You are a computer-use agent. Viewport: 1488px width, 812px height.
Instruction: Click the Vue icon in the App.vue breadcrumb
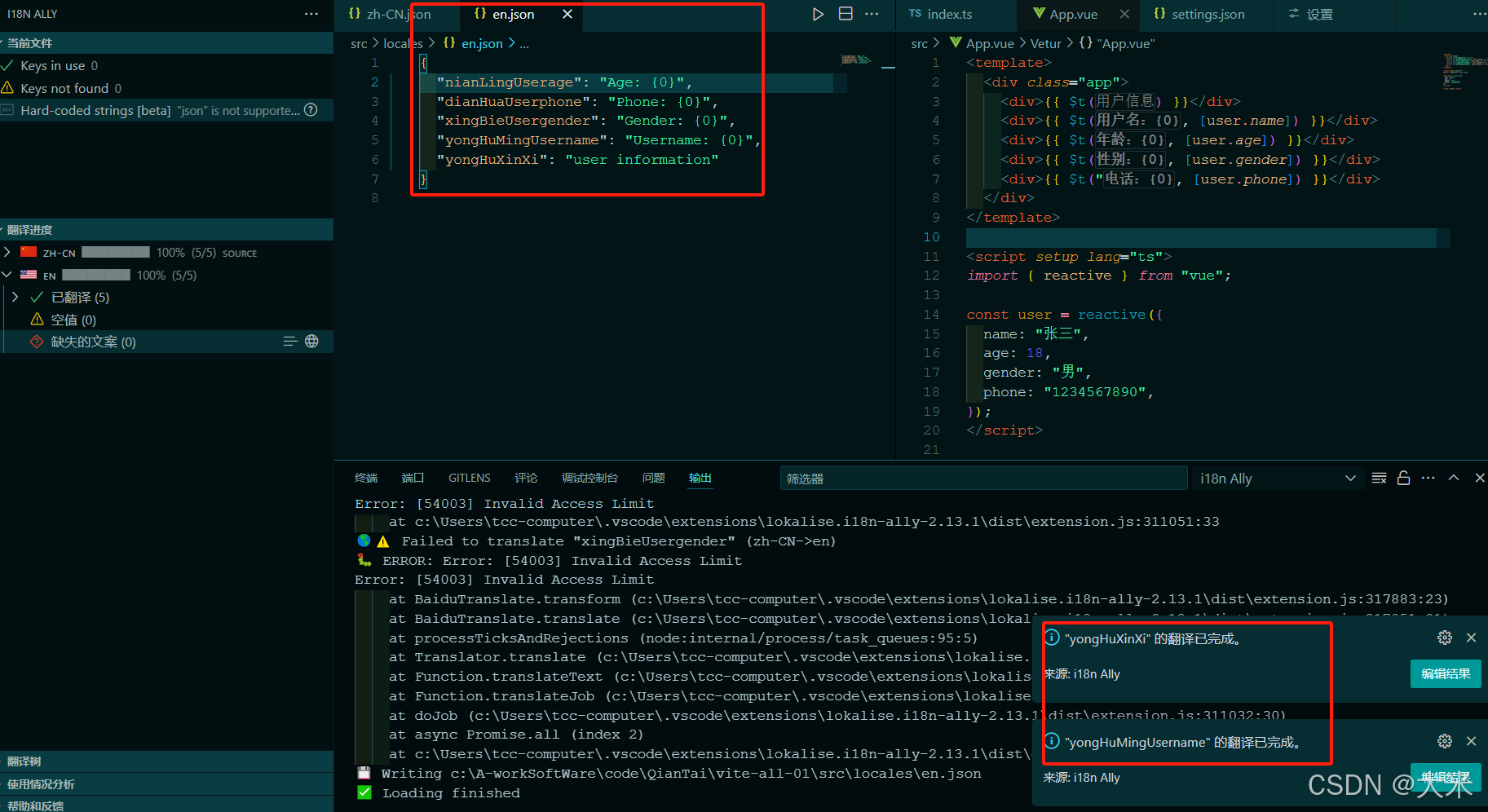point(956,42)
